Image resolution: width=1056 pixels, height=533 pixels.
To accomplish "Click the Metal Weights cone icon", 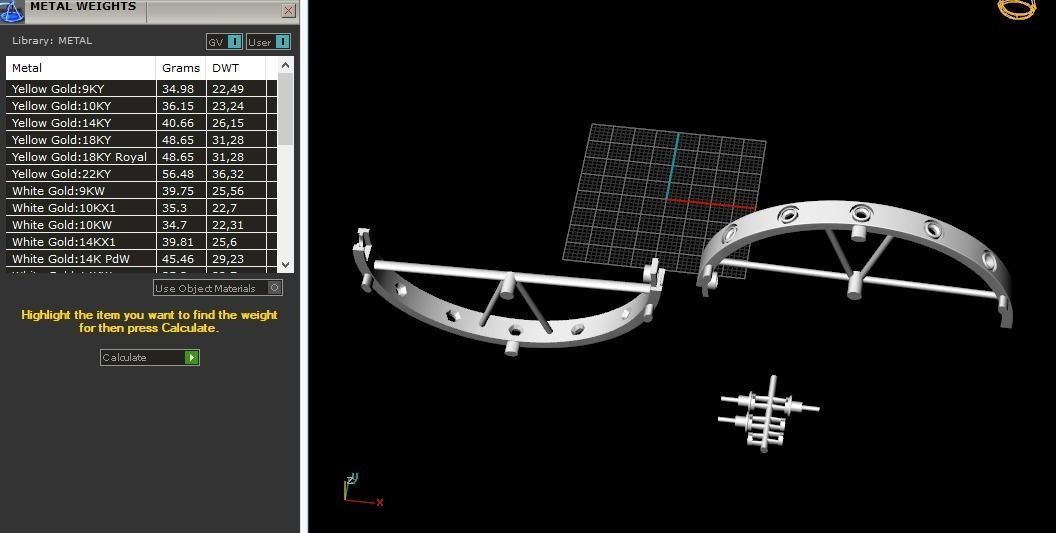I will [11, 11].
